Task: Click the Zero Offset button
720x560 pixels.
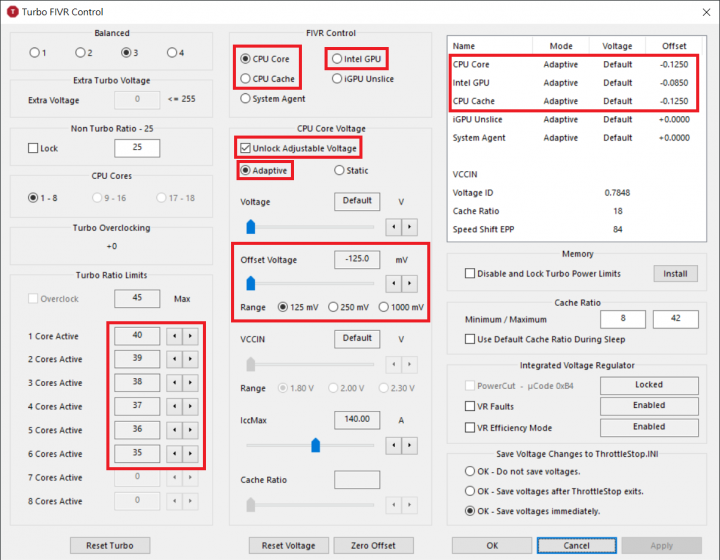Action: tap(373, 545)
